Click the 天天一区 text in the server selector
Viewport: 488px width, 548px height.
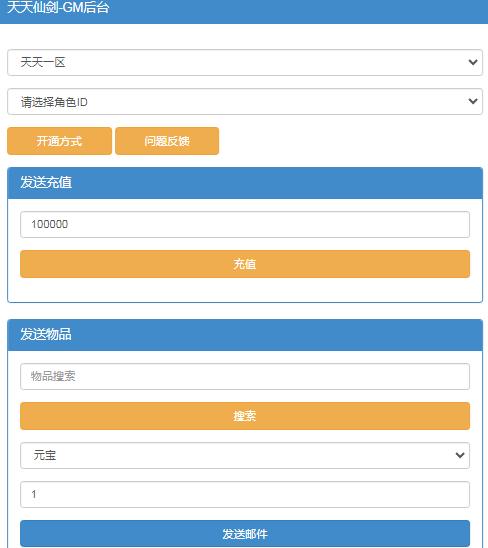pyautogui.click(x=43, y=62)
